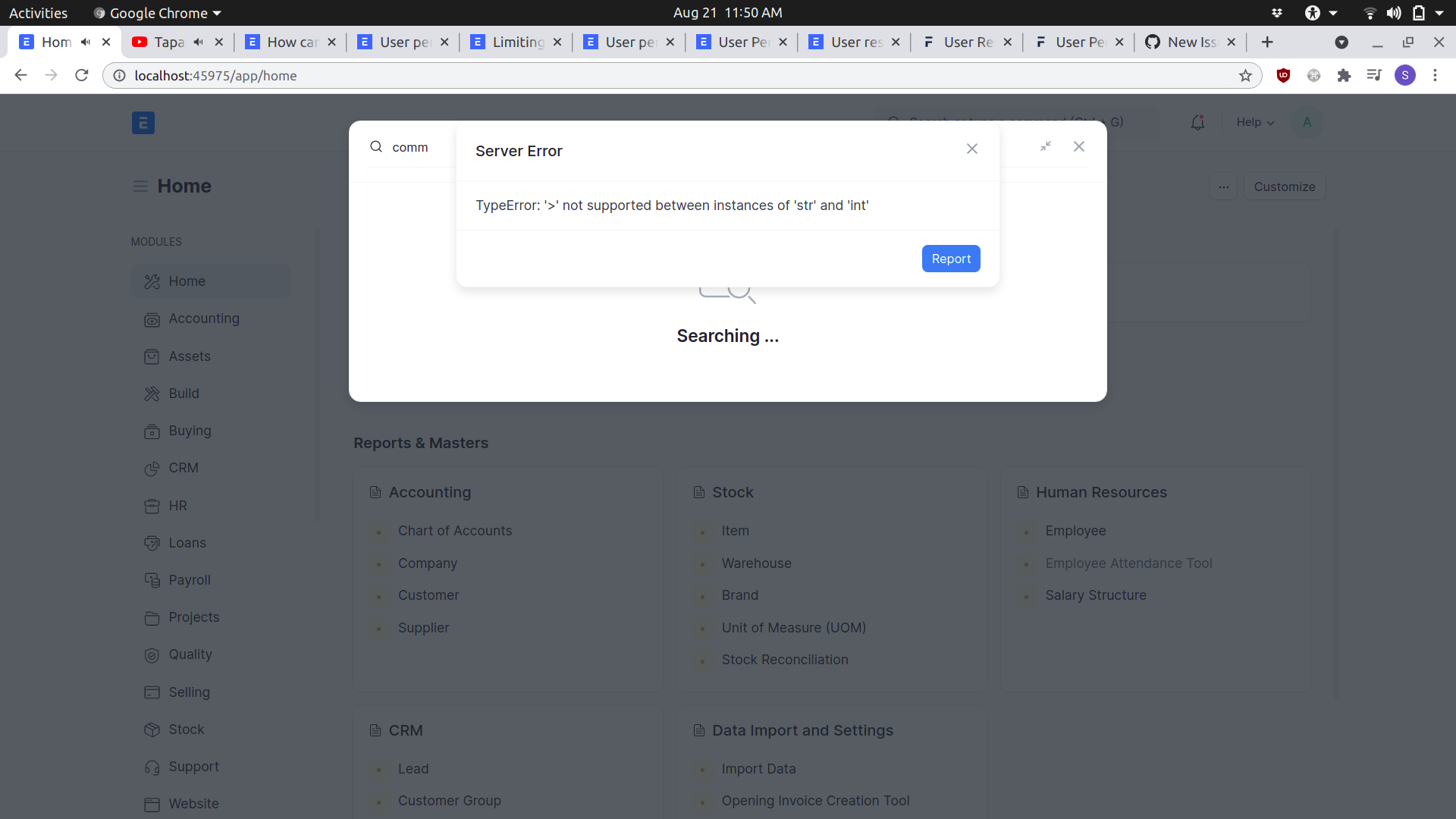The image size is (1456, 819).
Task: Switch to the 'Limiting' browser tab
Action: coord(517,42)
